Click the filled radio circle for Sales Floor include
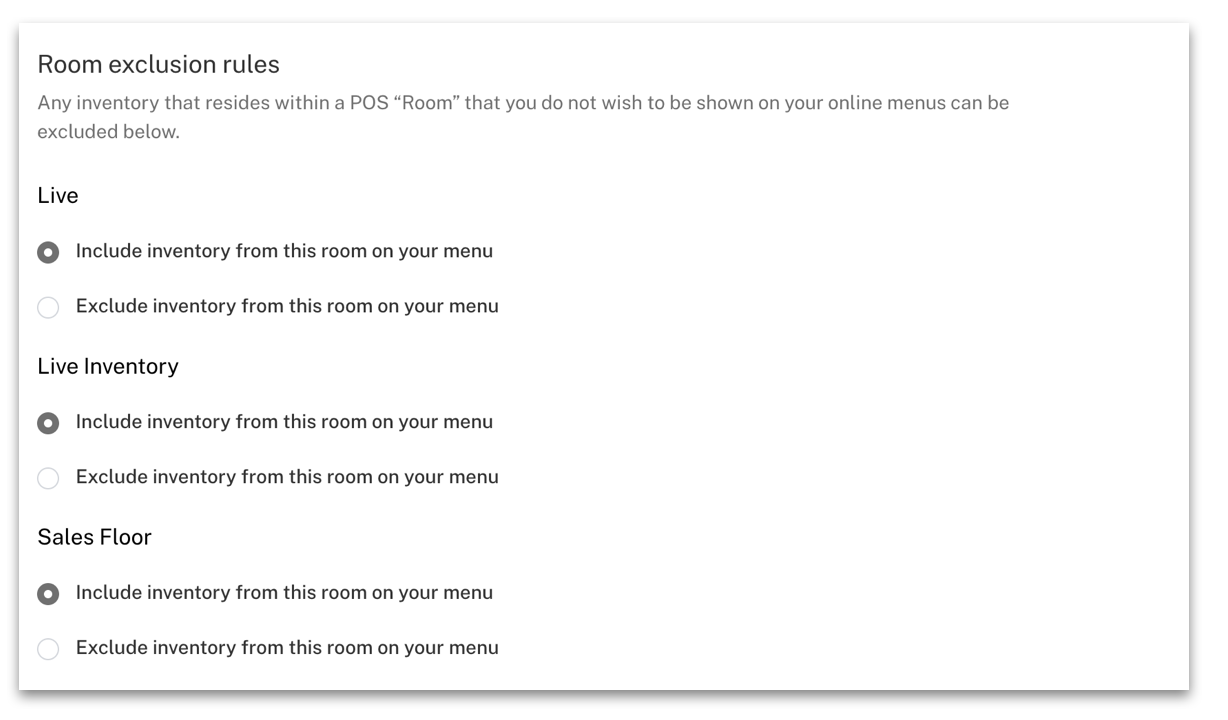 point(48,593)
